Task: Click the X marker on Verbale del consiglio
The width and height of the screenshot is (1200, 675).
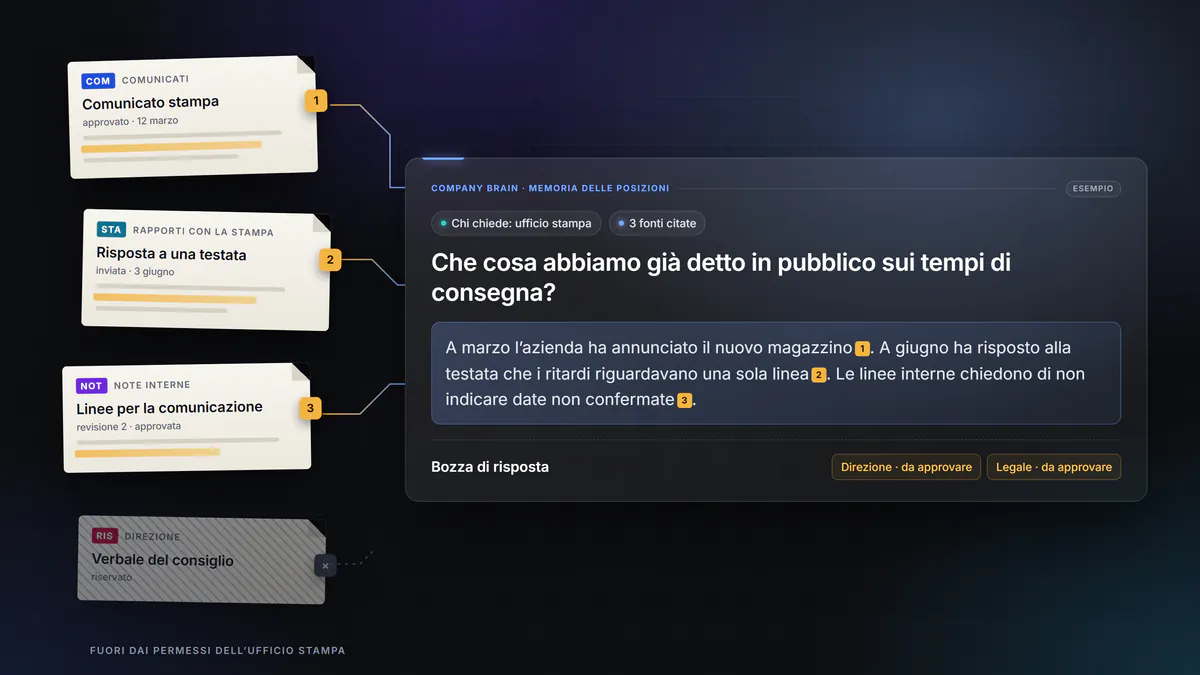Action: 325,566
